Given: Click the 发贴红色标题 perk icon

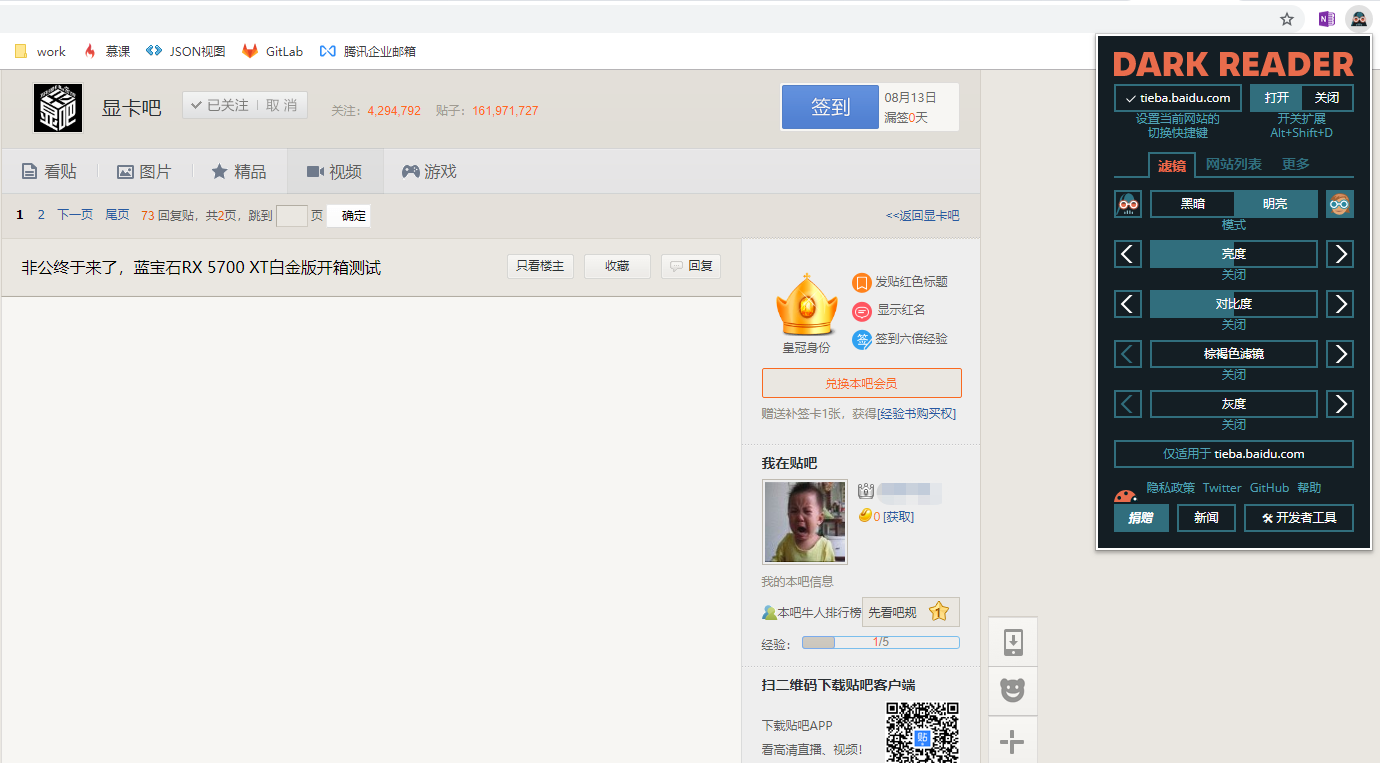Looking at the screenshot, I should (861, 283).
